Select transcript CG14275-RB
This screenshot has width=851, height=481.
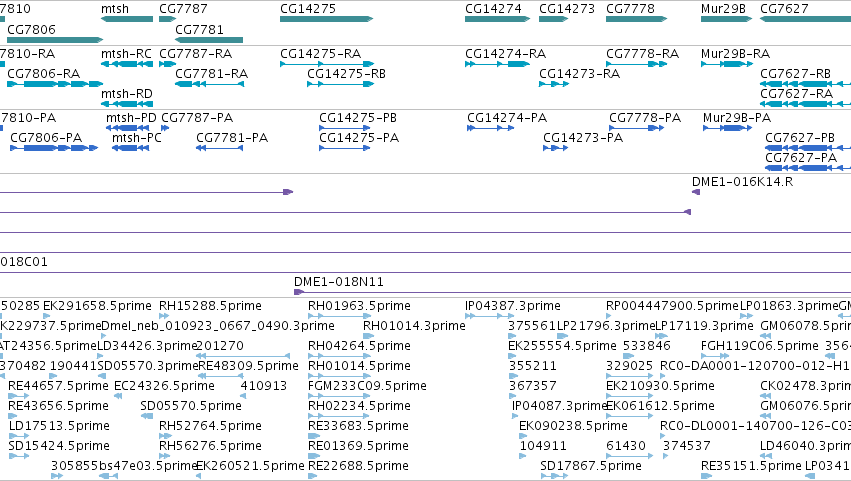(340, 84)
